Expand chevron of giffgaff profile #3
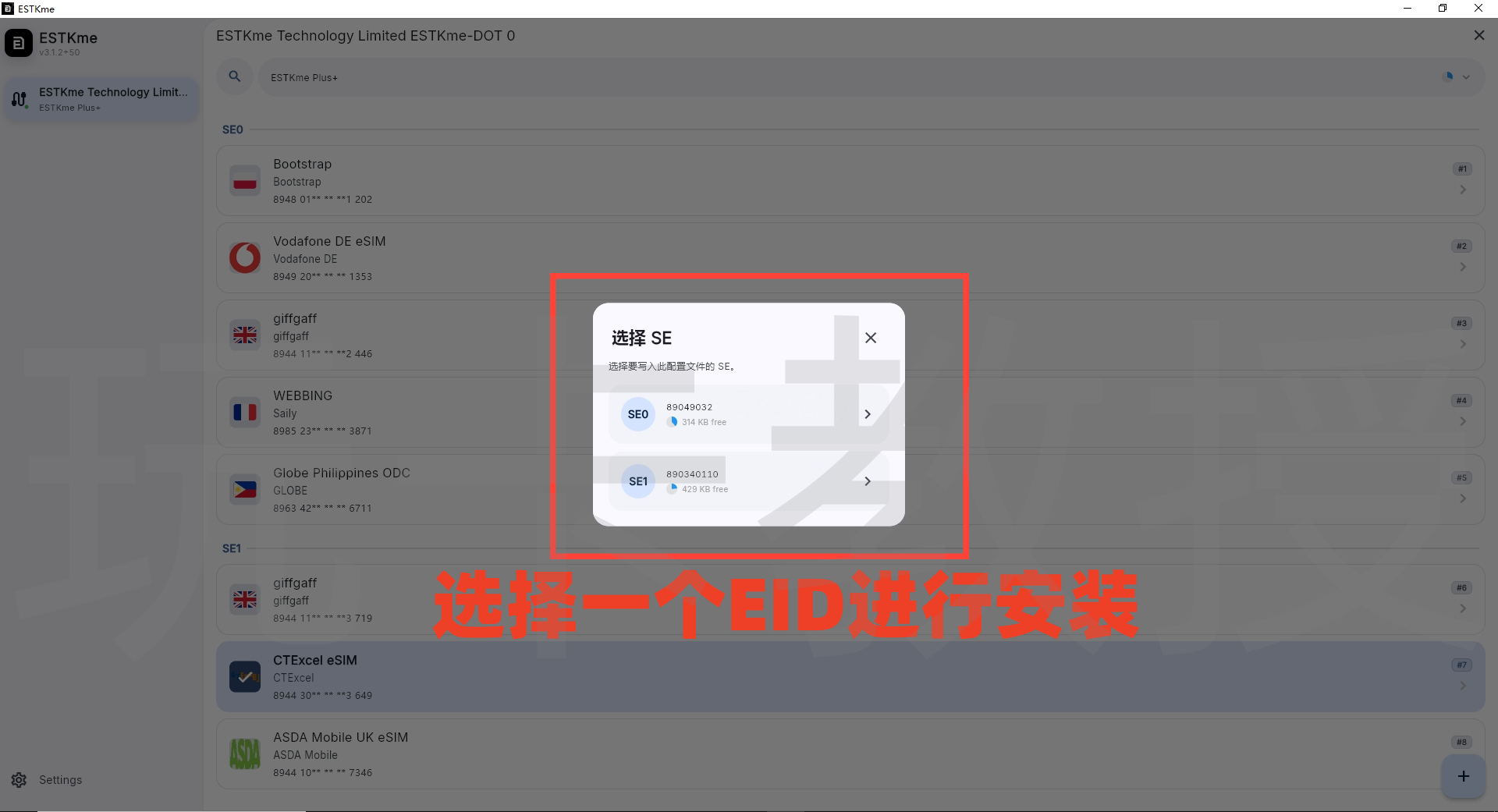 point(1462,344)
